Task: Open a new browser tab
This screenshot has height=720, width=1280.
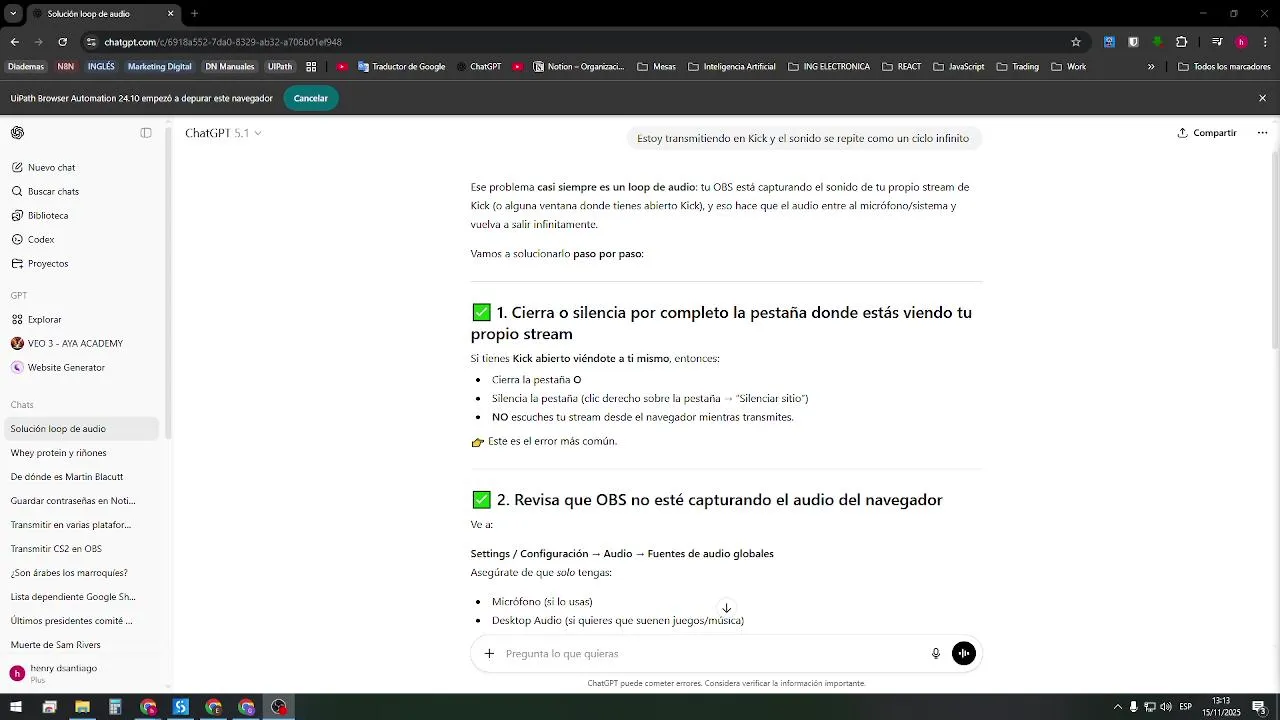Action: [x=194, y=14]
